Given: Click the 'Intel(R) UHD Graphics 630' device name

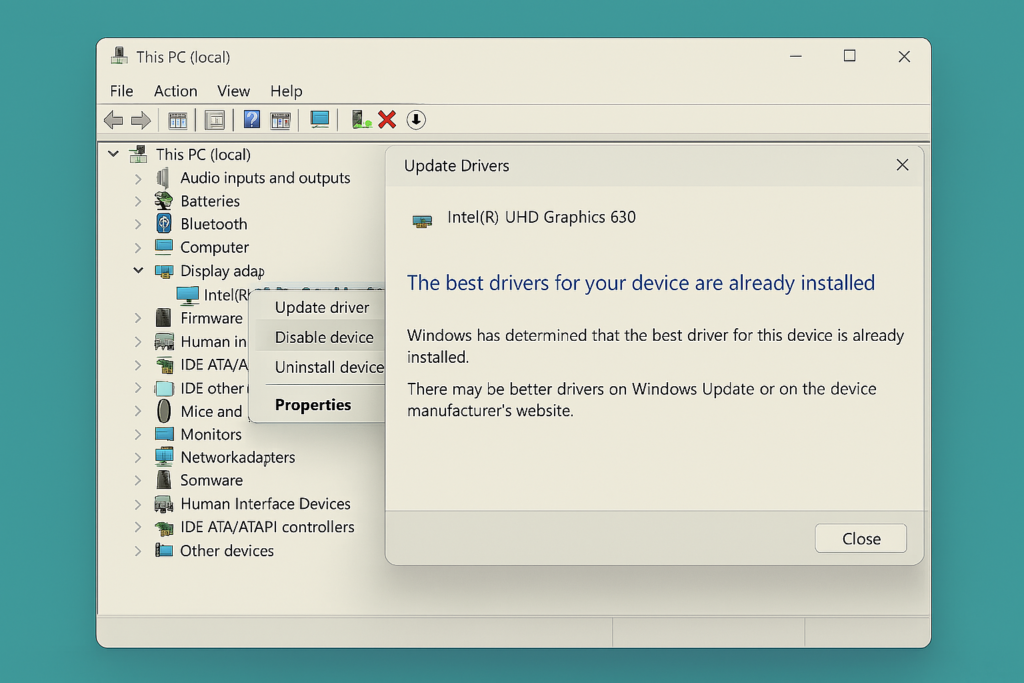Looking at the screenshot, I should tap(541, 217).
